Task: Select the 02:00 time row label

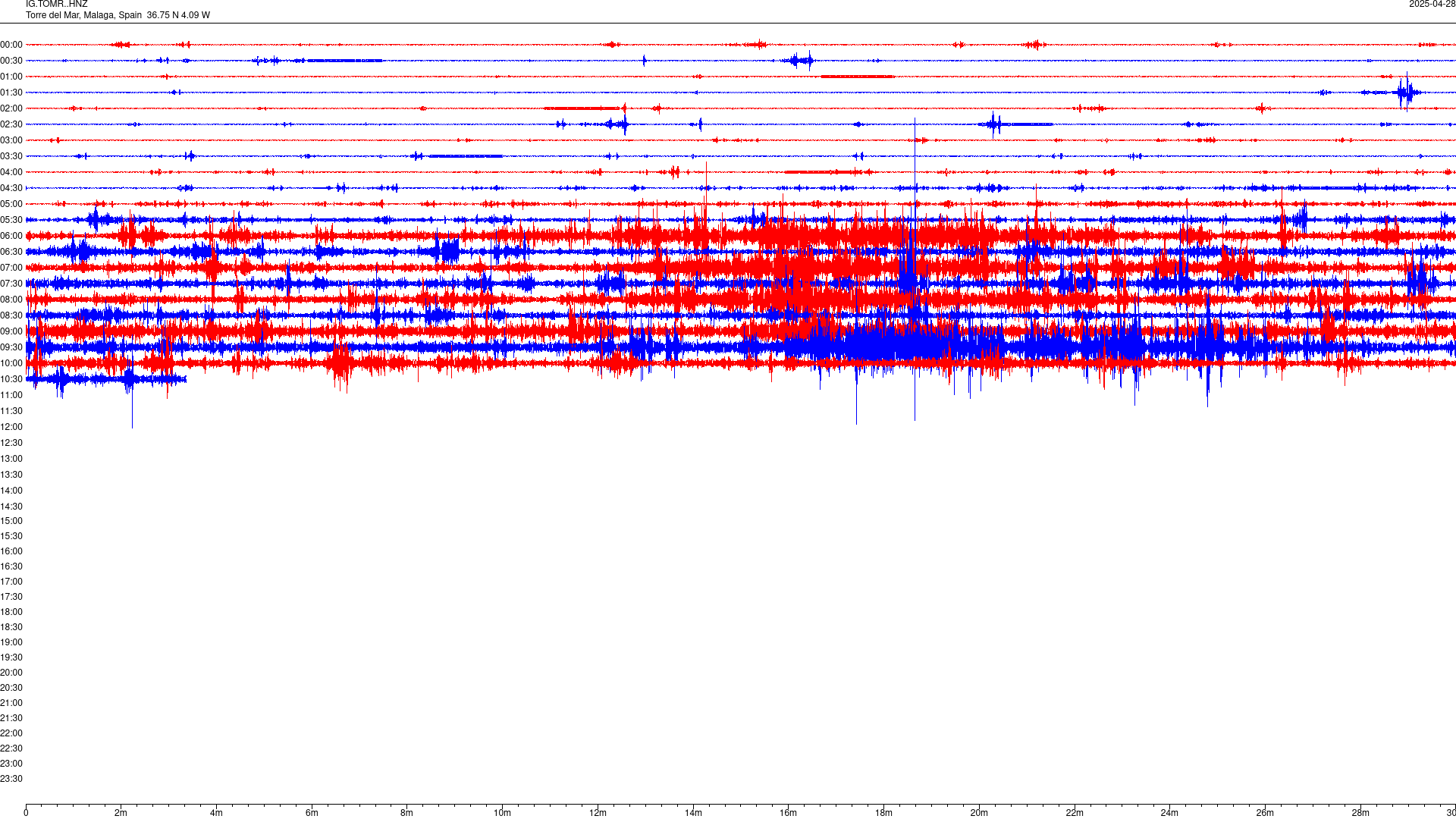Action: click(x=11, y=108)
